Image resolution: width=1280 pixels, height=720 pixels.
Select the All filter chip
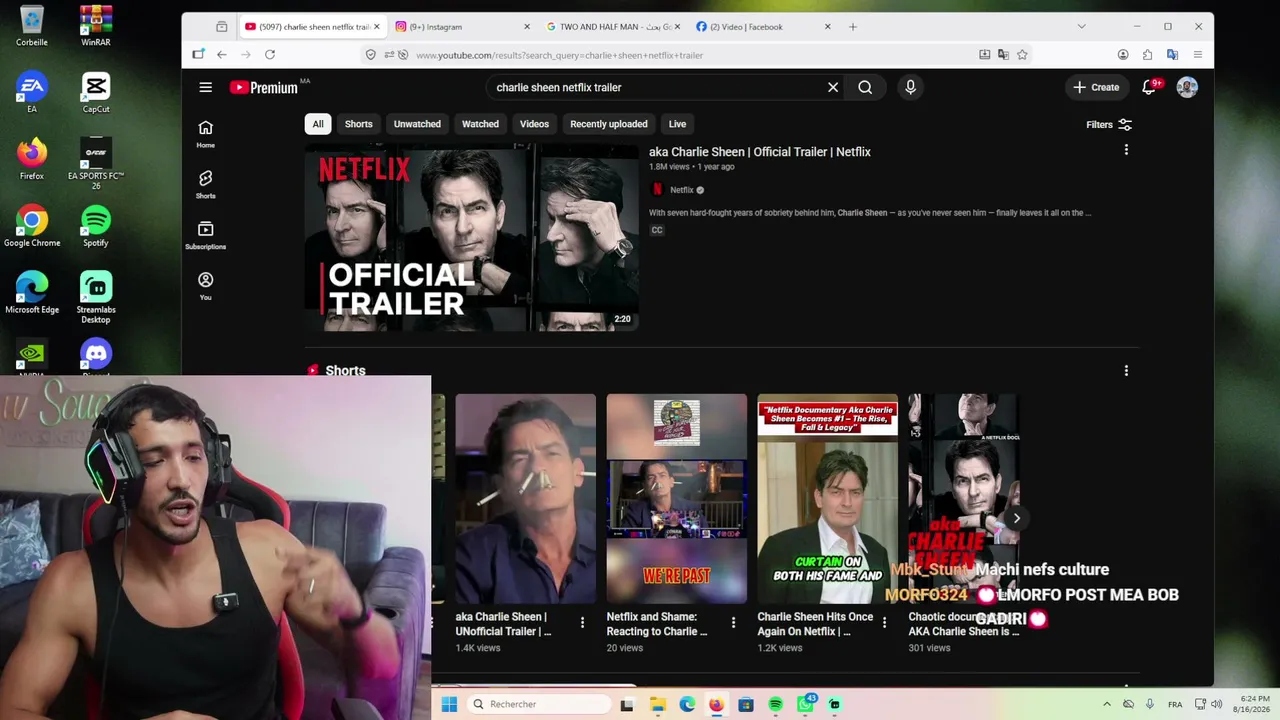(x=318, y=124)
